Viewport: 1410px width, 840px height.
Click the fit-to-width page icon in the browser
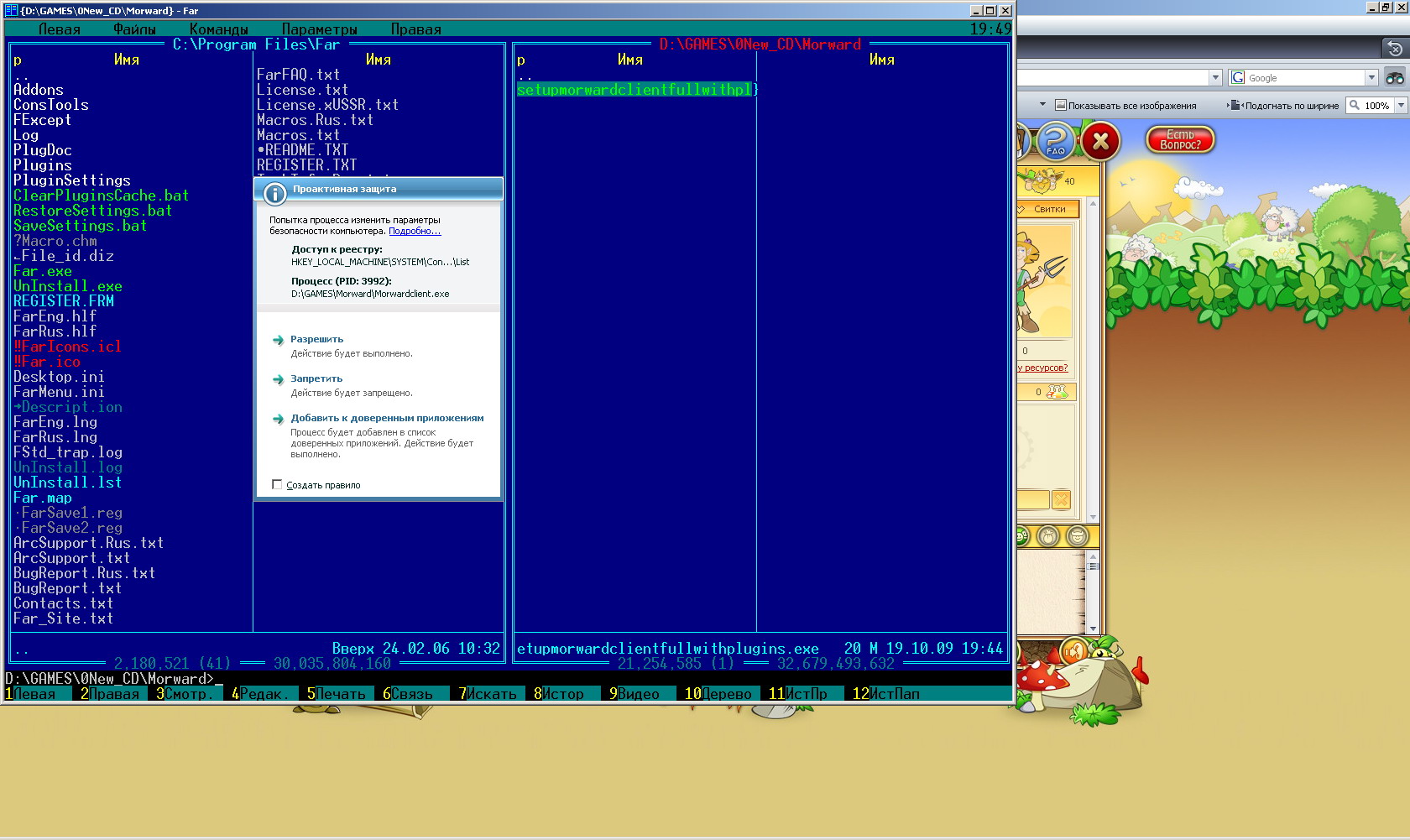1235,105
